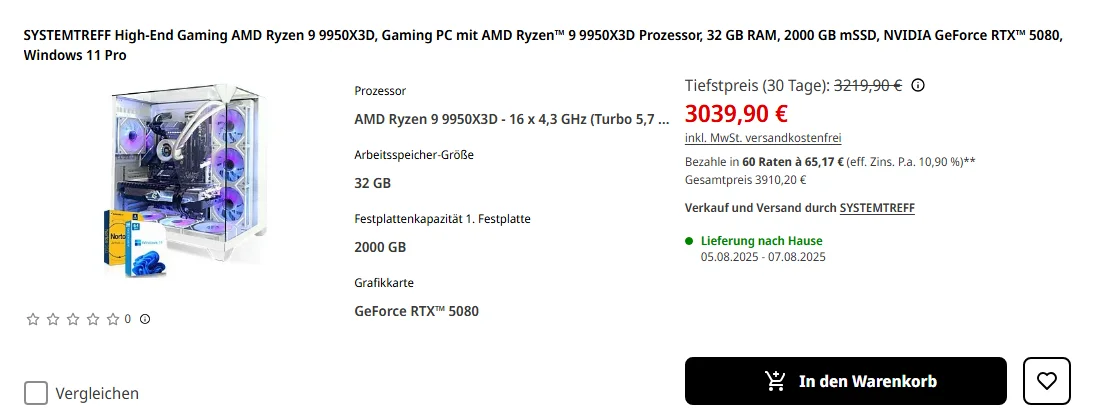Click the info icon next to Tiefstpreis

coord(918,86)
